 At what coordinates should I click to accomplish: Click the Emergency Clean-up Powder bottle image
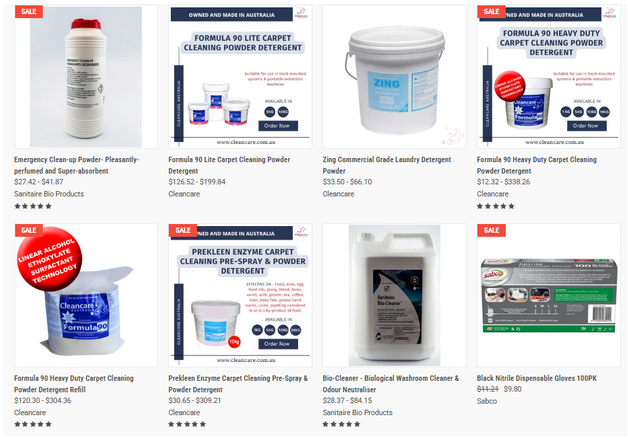86,77
